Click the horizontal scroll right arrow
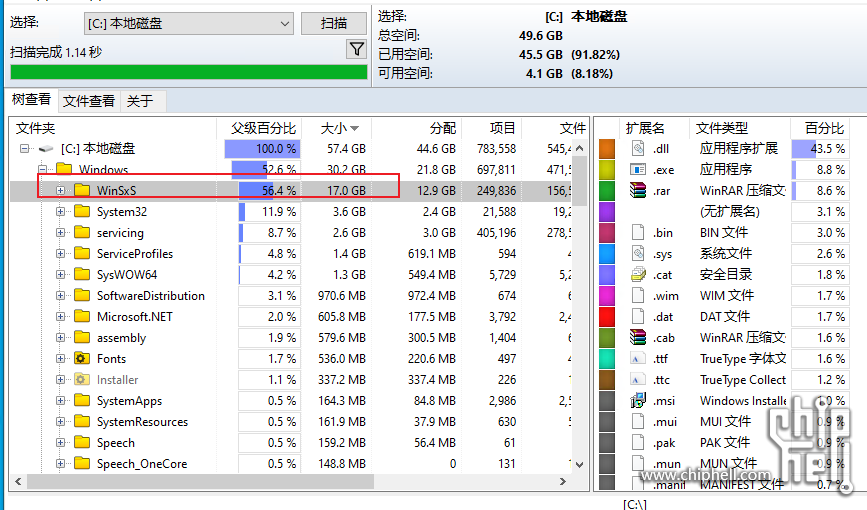The height and width of the screenshot is (510, 867). point(563,481)
